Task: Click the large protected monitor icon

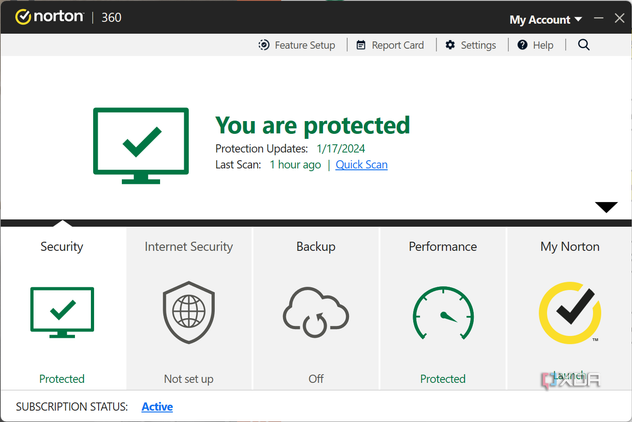Action: [141, 146]
